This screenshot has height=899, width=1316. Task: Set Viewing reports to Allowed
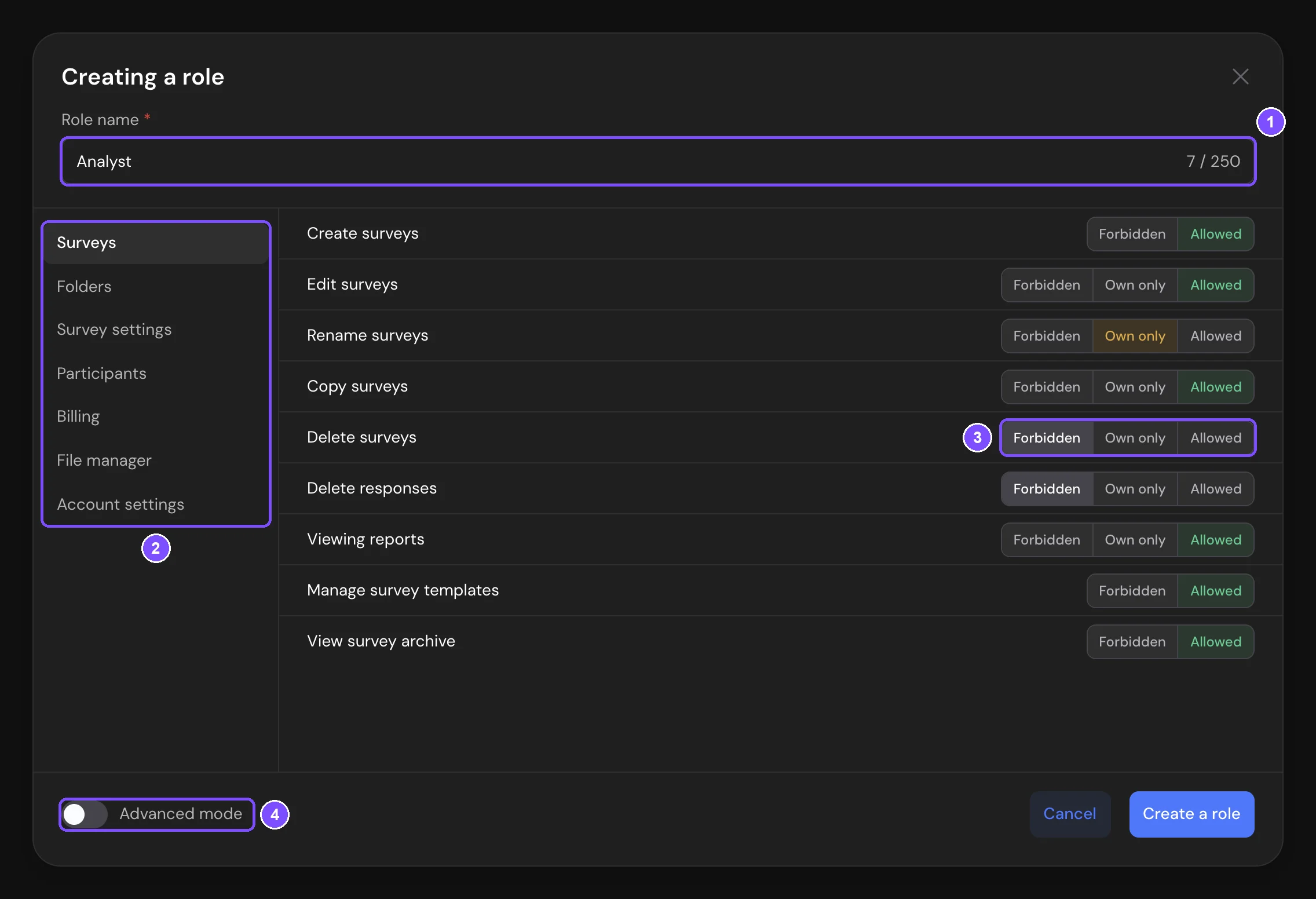click(x=1216, y=540)
